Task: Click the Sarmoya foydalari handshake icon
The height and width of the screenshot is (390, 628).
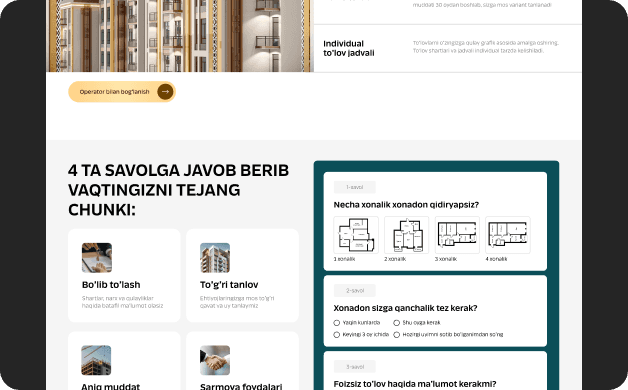Action: point(215,360)
